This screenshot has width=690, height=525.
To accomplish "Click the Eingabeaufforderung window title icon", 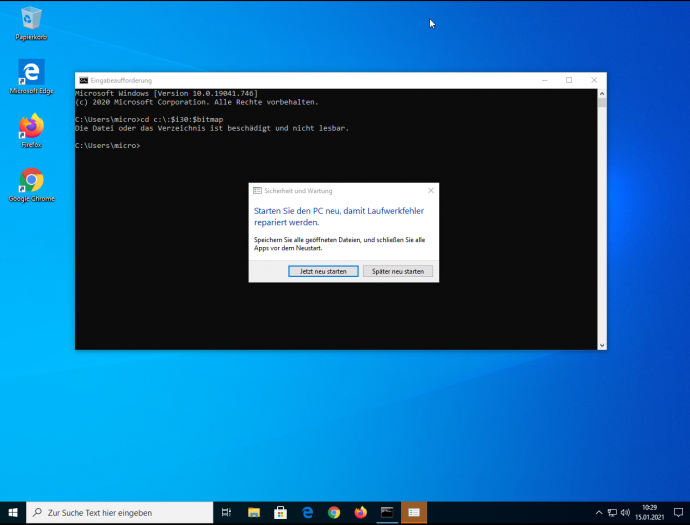I will point(84,81).
